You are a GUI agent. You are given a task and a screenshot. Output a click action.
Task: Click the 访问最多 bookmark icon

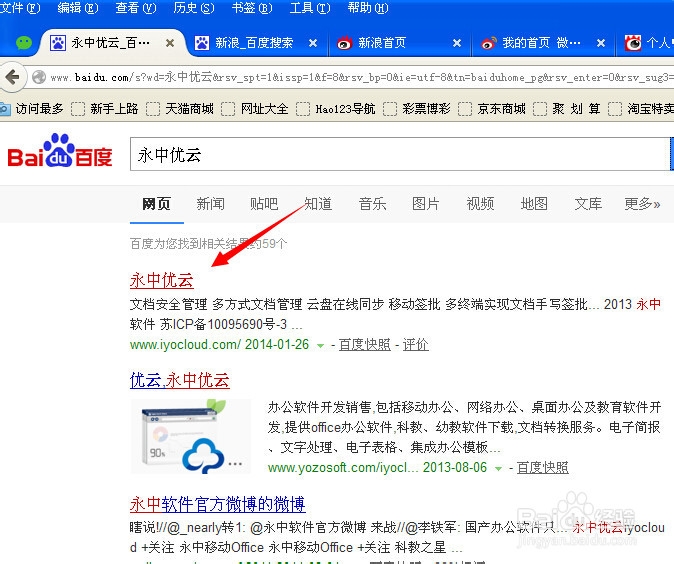coord(5,109)
